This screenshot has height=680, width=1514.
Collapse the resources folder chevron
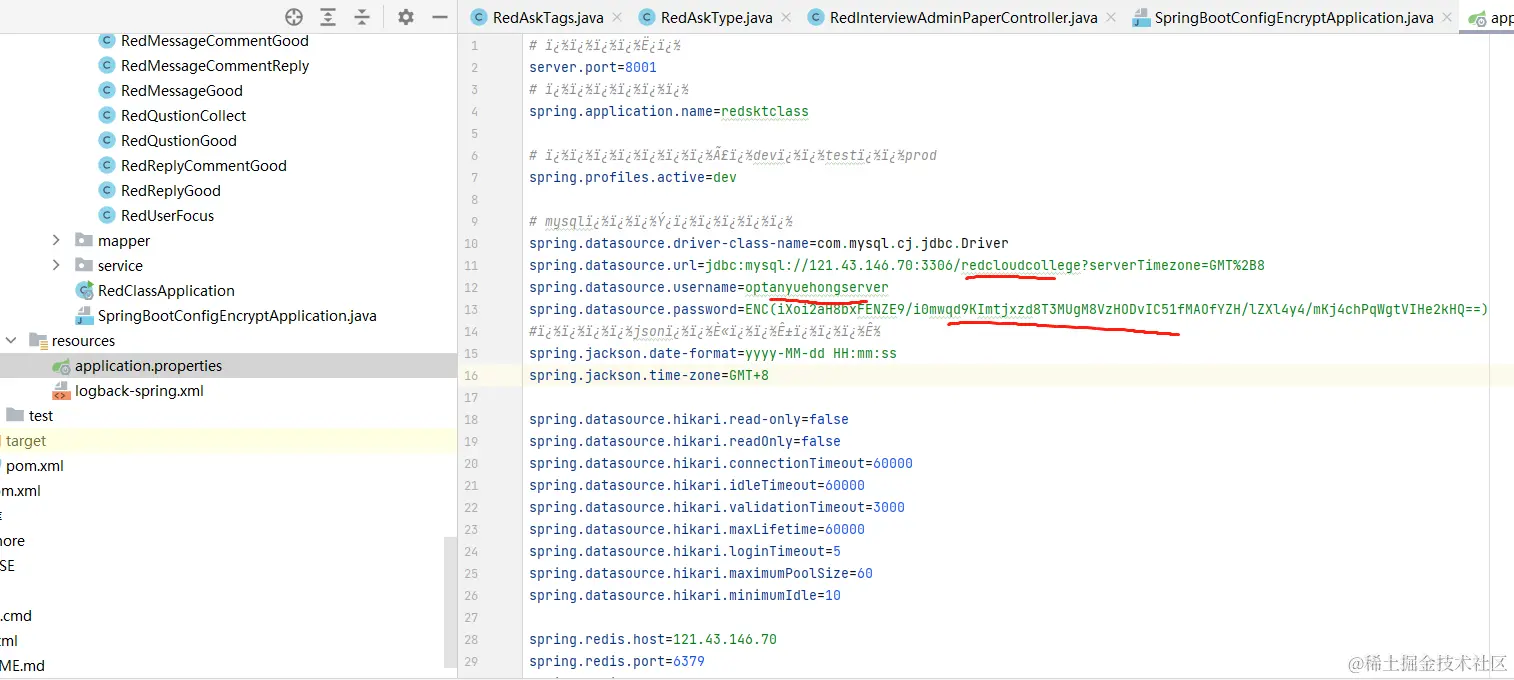[x=11, y=341]
